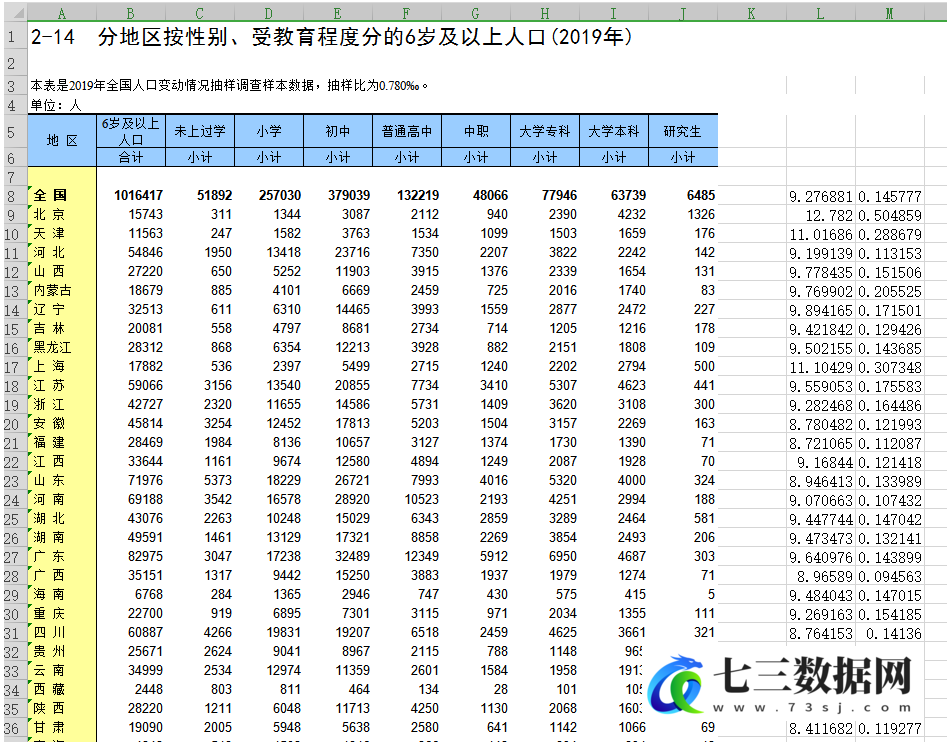
Task: Click the 6岁及以上人口 header cell
Action: pyautogui.click(x=130, y=131)
